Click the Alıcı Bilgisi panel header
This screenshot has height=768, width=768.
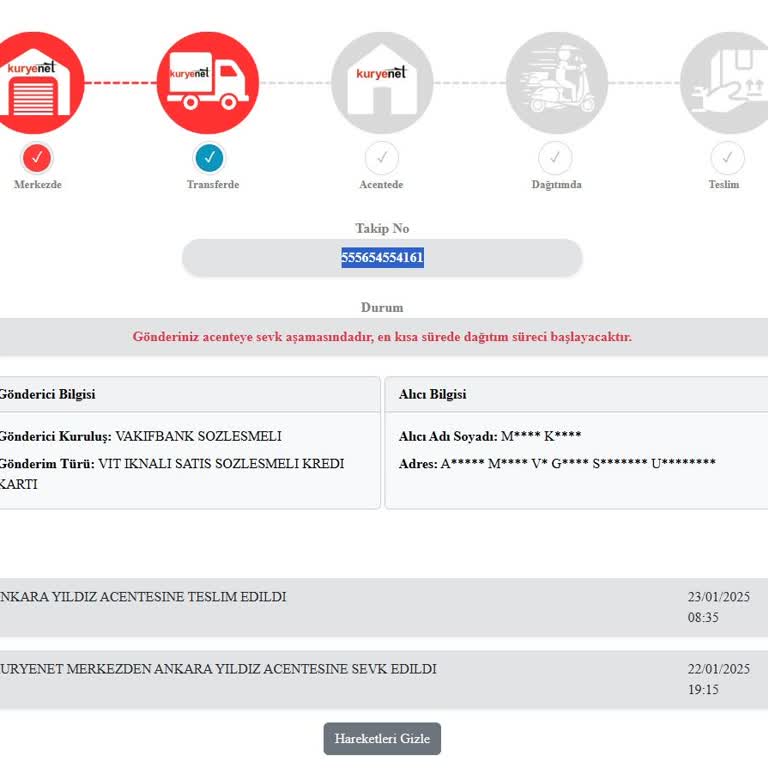(x=576, y=394)
